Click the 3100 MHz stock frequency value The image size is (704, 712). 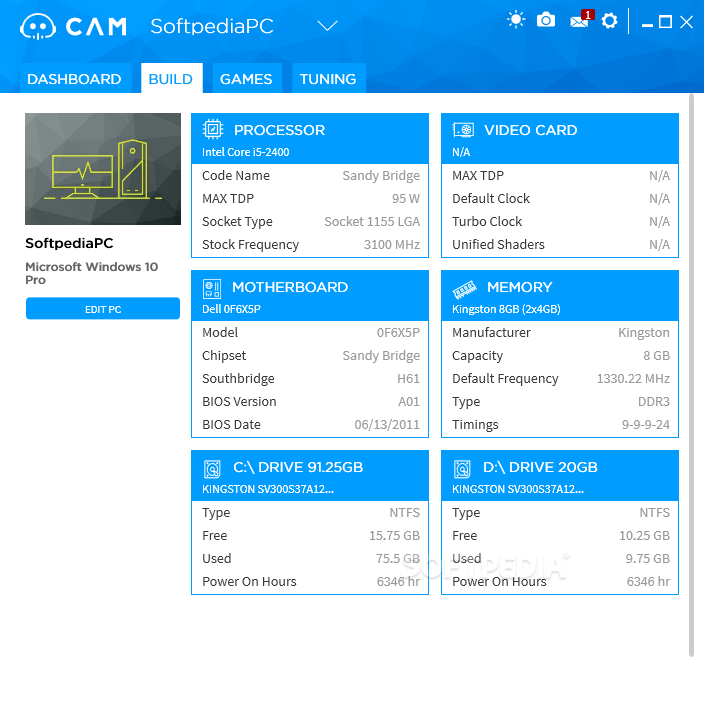[392, 245]
